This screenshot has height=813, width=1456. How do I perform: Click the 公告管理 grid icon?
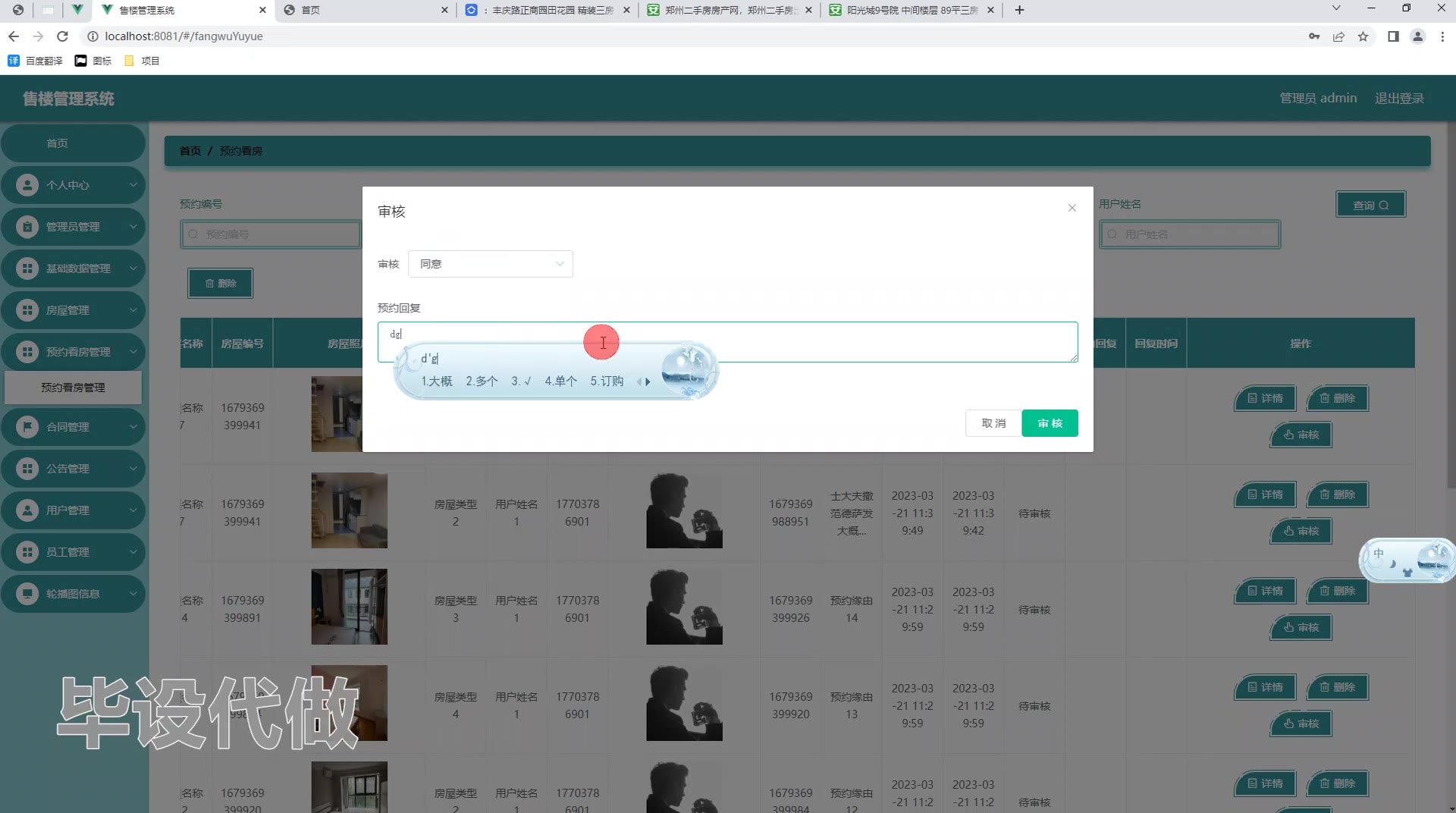click(27, 469)
